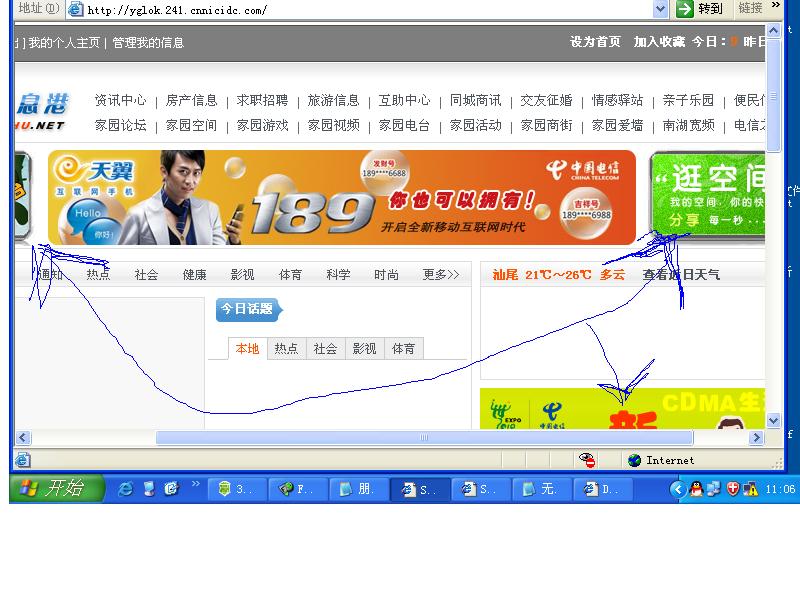The width and height of the screenshot is (800, 600).
Task: Open 家园爱墙 navigation link
Action: point(617,125)
